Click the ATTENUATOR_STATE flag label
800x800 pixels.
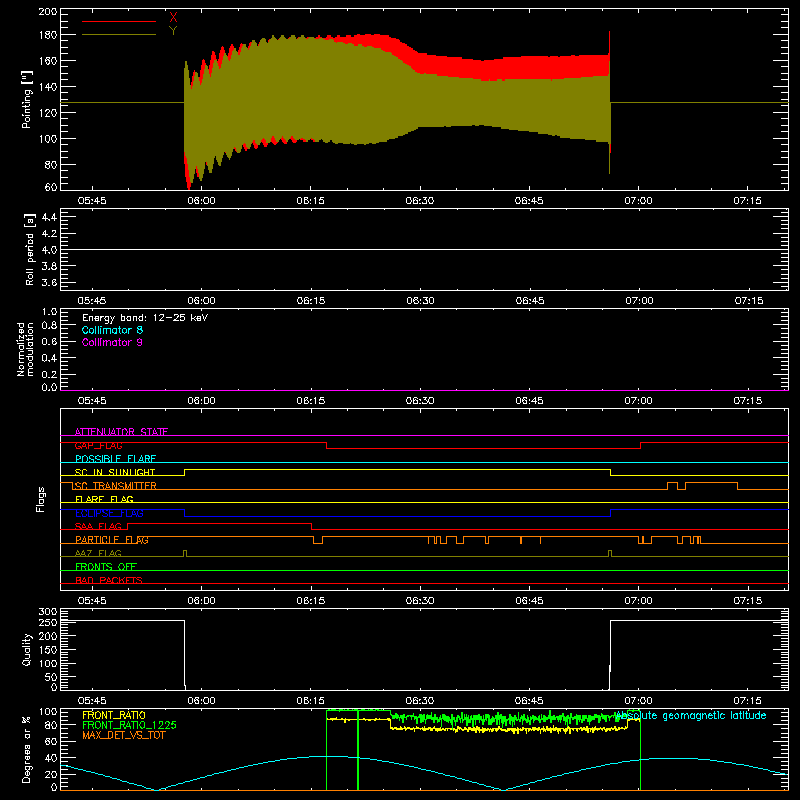pos(121,432)
